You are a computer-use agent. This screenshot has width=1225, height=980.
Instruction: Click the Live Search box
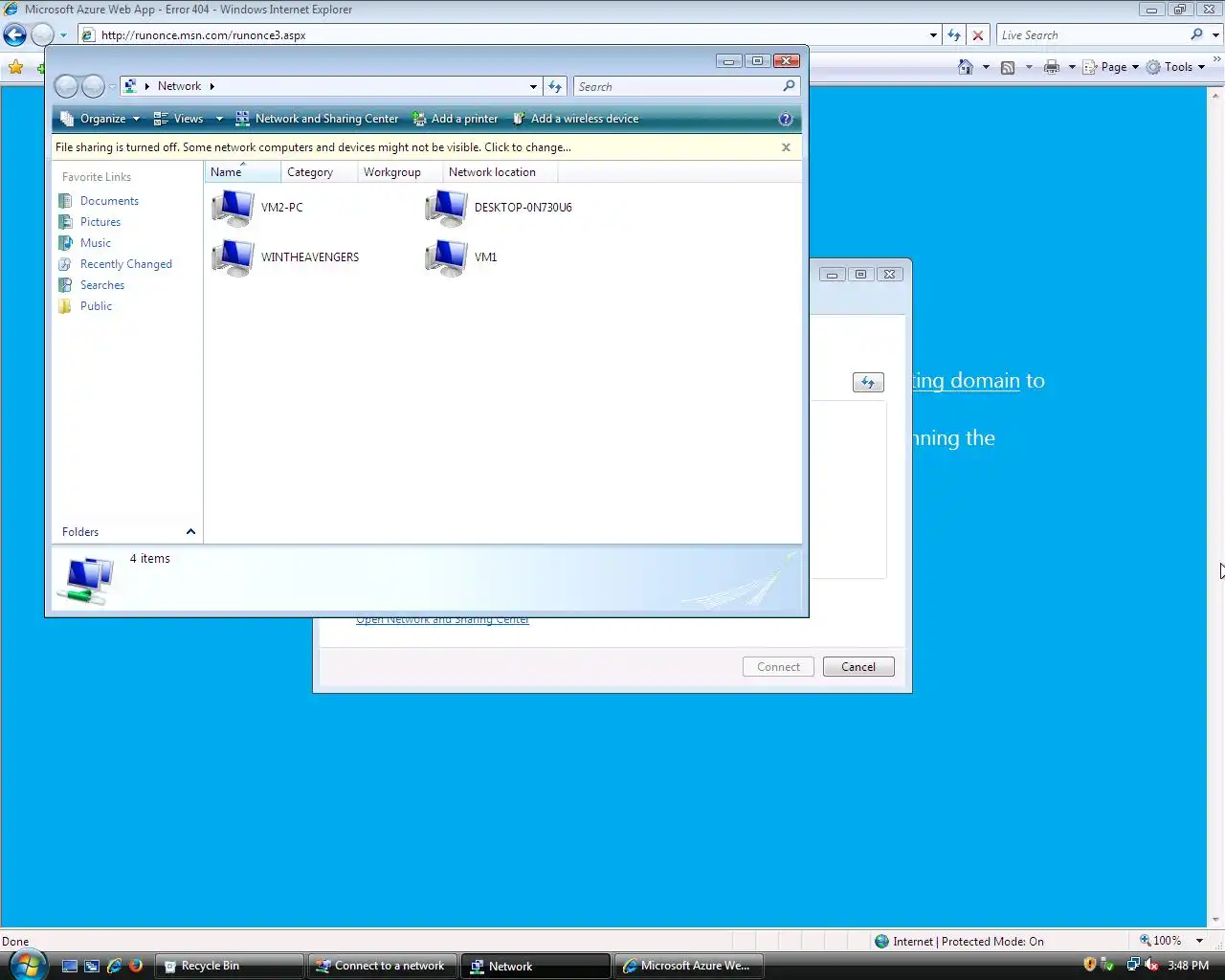tap(1091, 35)
